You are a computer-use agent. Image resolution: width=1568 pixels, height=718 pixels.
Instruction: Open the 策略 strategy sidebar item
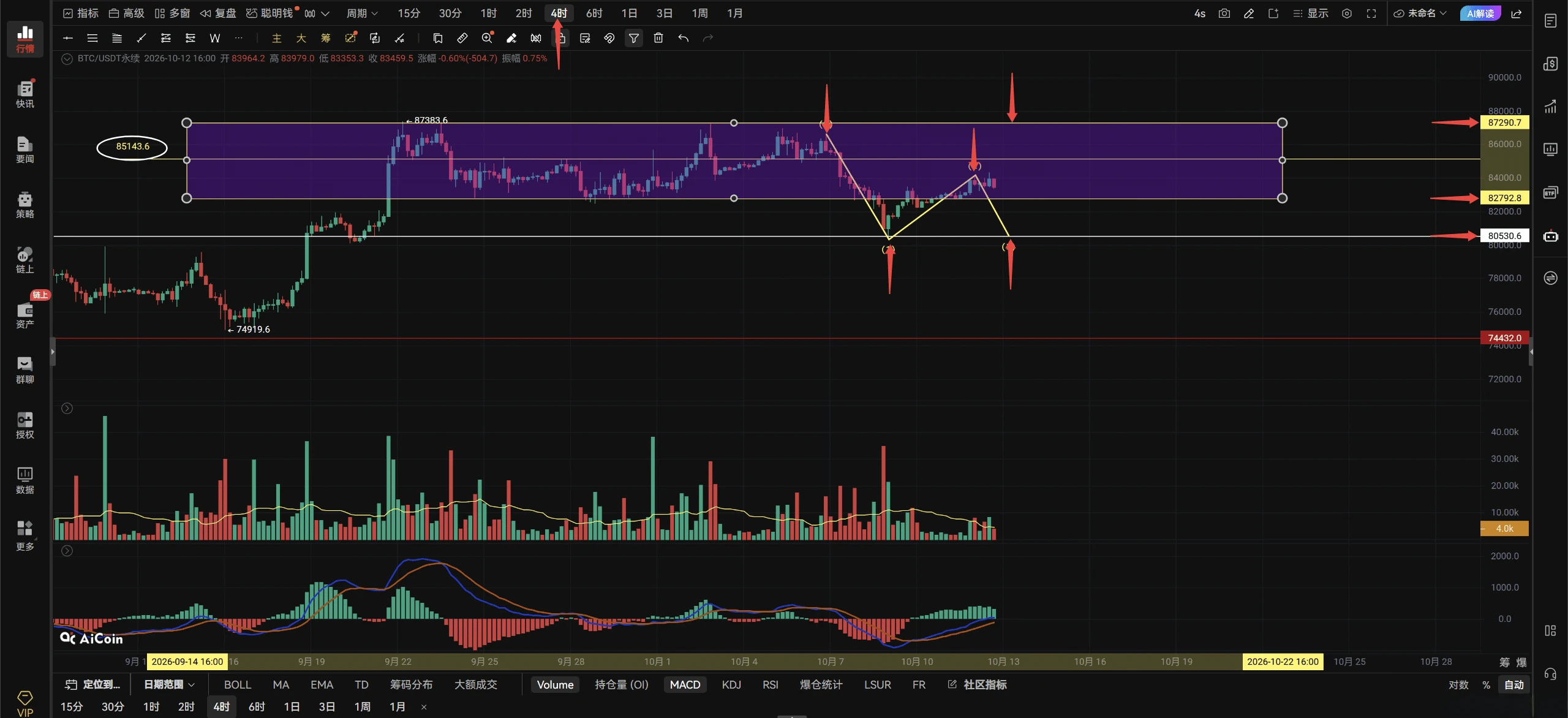[25, 205]
